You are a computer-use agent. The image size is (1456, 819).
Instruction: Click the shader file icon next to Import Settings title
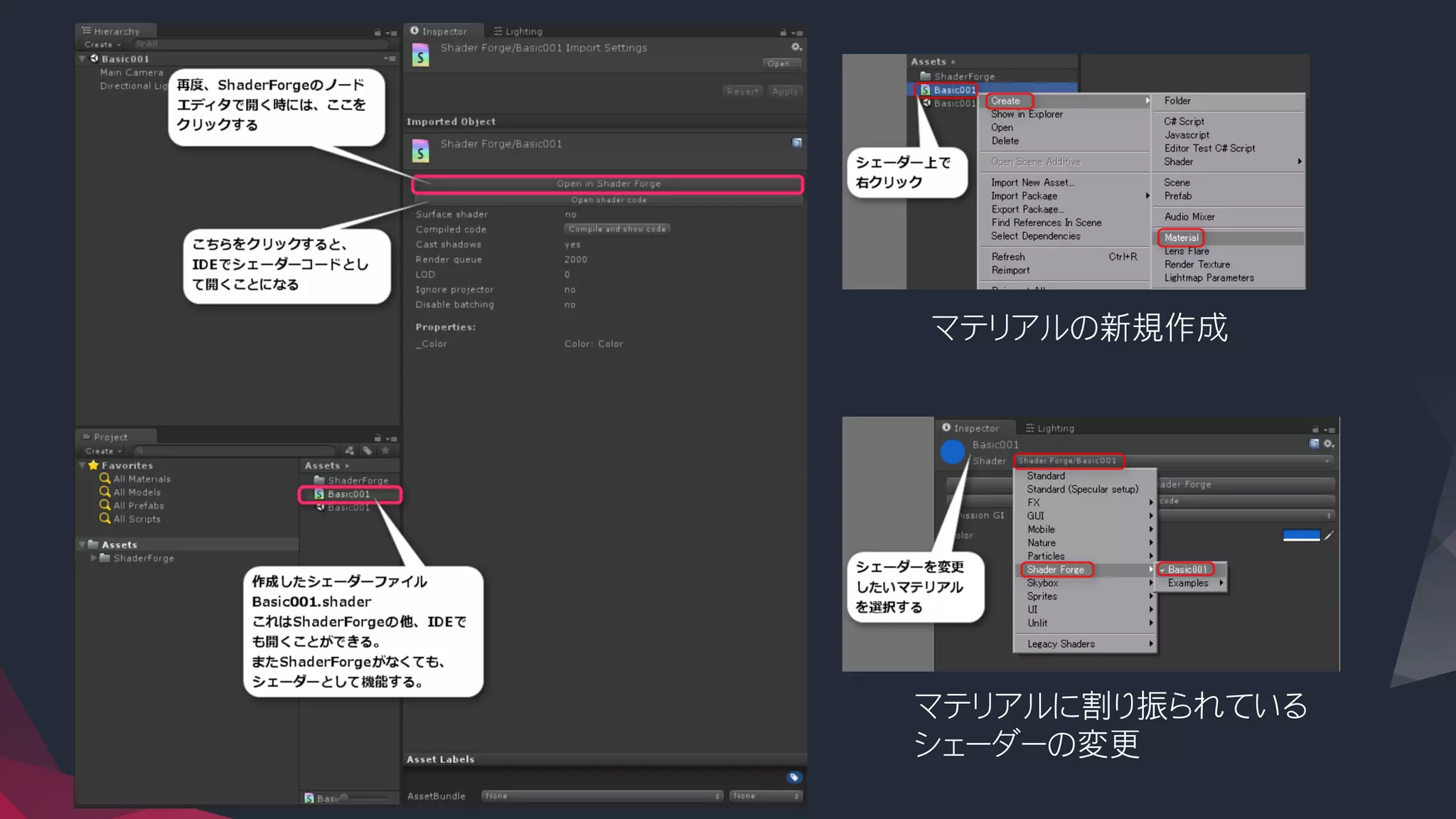(x=421, y=55)
